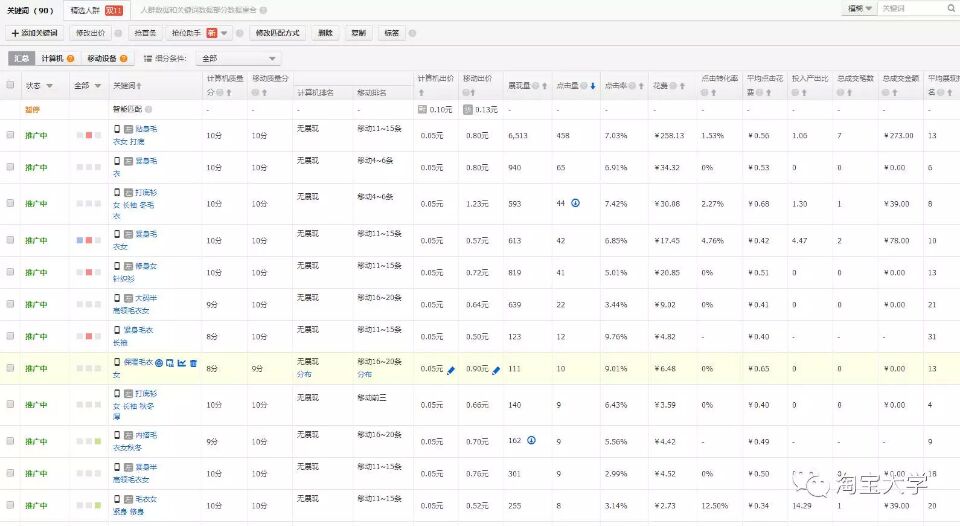The width and height of the screenshot is (960, 526).
Task: Check the row with 613 impressions
Action: (x=10, y=240)
